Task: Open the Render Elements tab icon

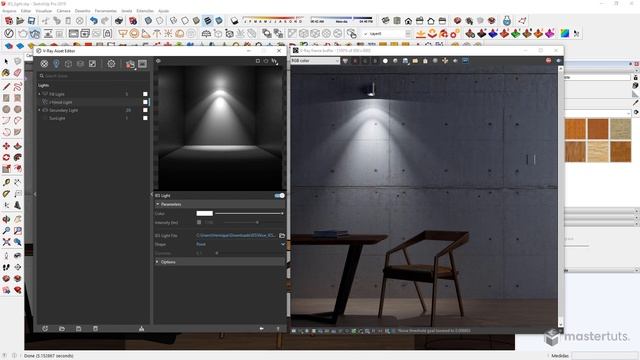Action: pyautogui.click(x=80, y=64)
